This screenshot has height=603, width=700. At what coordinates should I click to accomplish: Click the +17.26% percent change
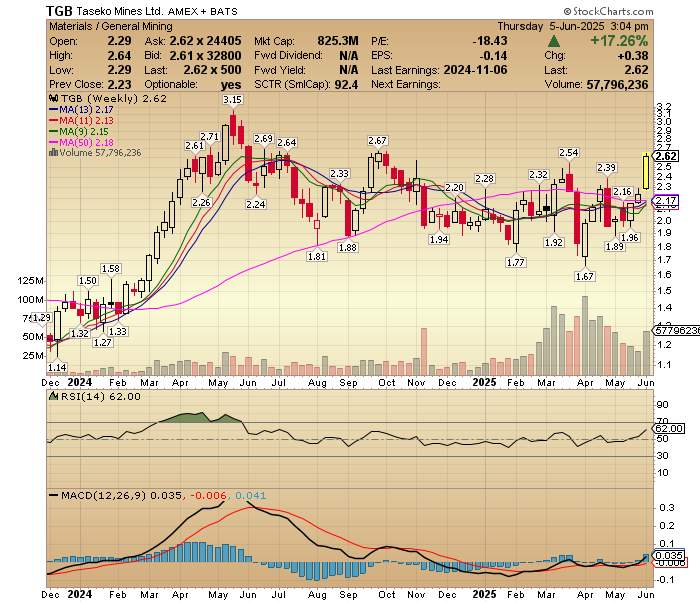619,41
